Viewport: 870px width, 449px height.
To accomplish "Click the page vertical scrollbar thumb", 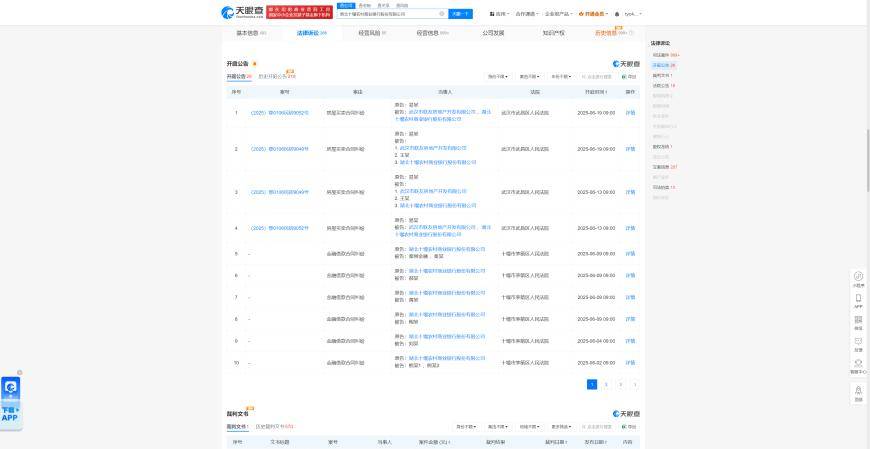I will pyautogui.click(x=867, y=161).
